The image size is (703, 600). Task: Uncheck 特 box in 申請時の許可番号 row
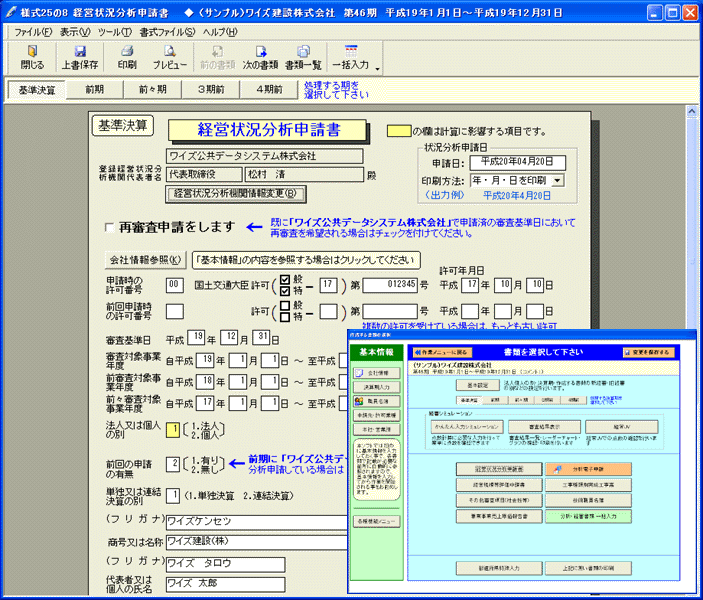click(285, 291)
